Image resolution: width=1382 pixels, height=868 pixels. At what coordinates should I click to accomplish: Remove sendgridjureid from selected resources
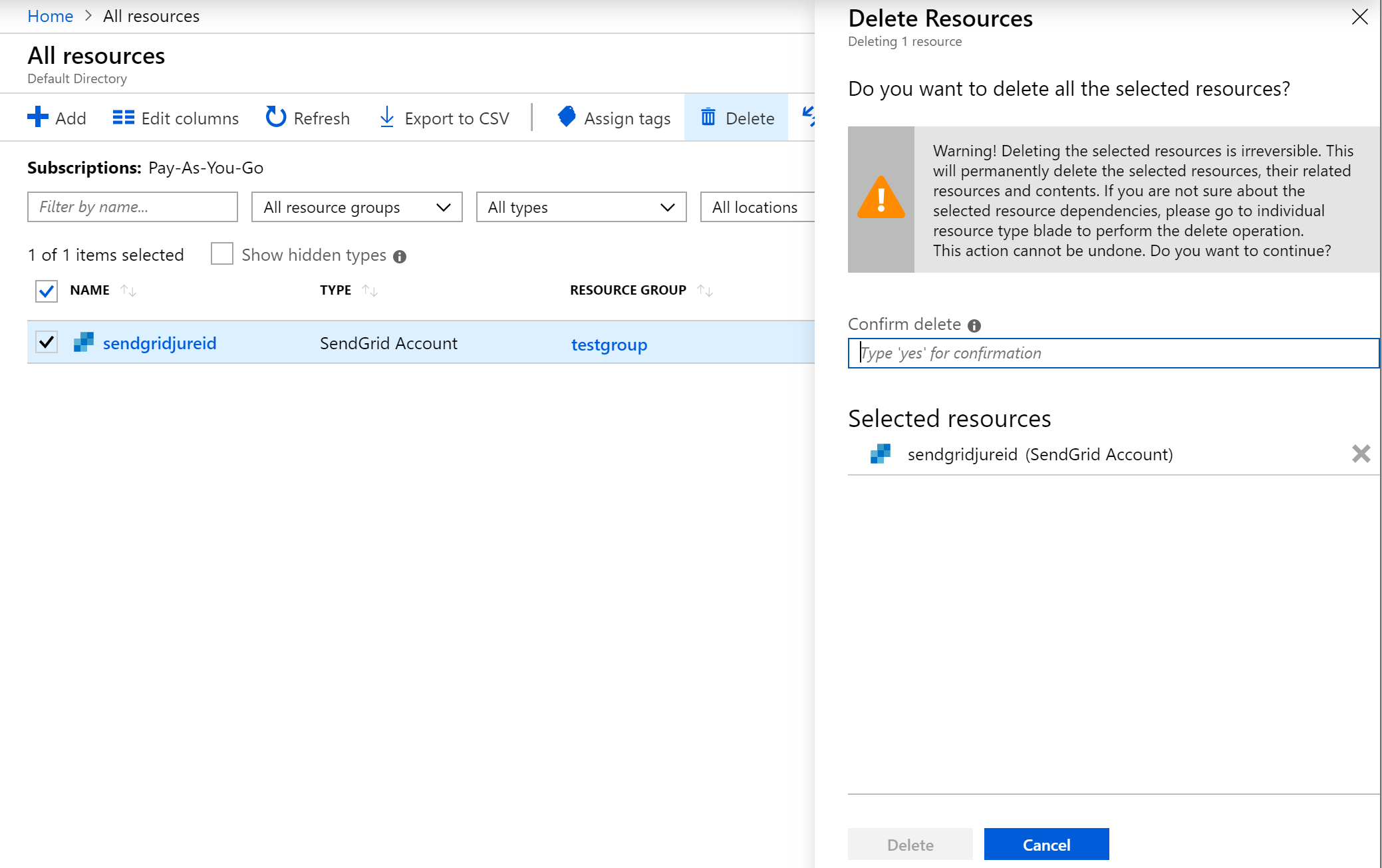coord(1361,454)
